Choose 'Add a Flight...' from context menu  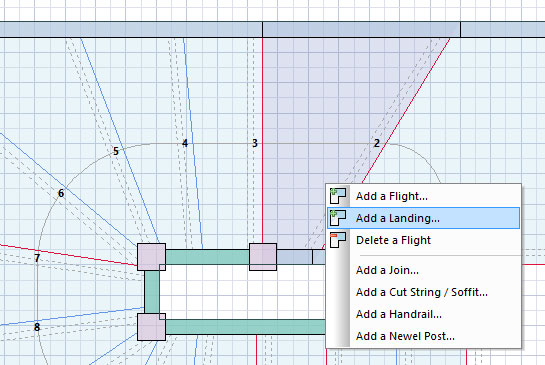click(423, 196)
